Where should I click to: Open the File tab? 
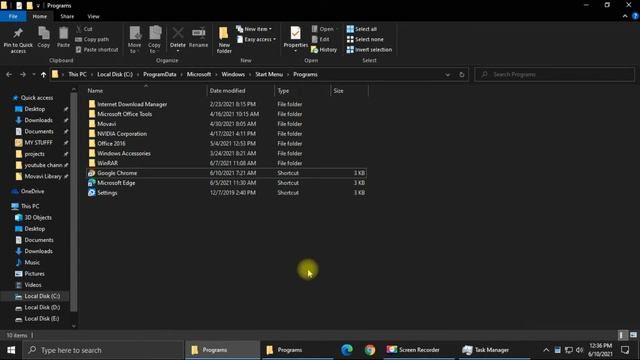click(x=13, y=16)
